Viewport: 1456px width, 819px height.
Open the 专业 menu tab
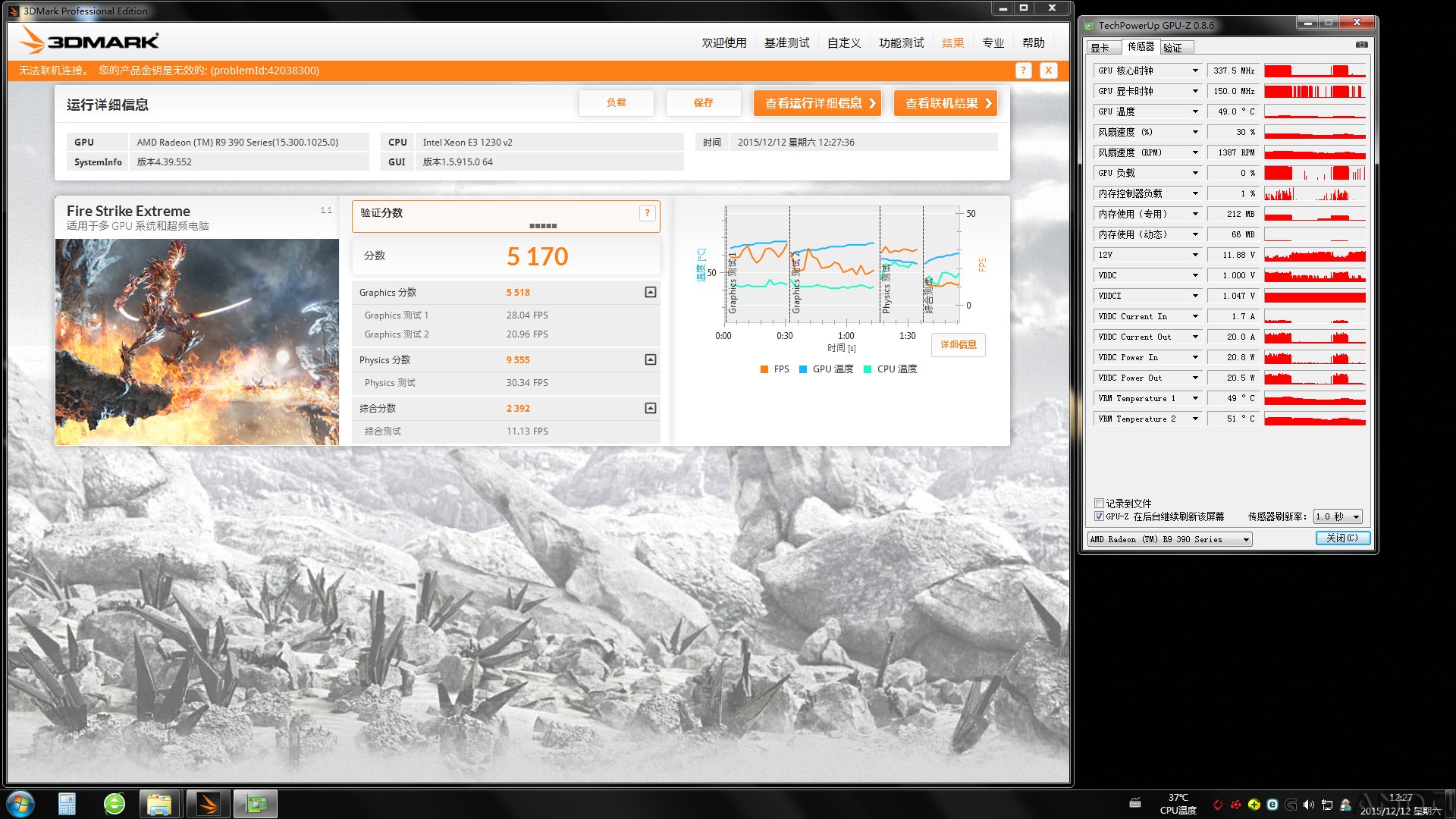point(993,43)
